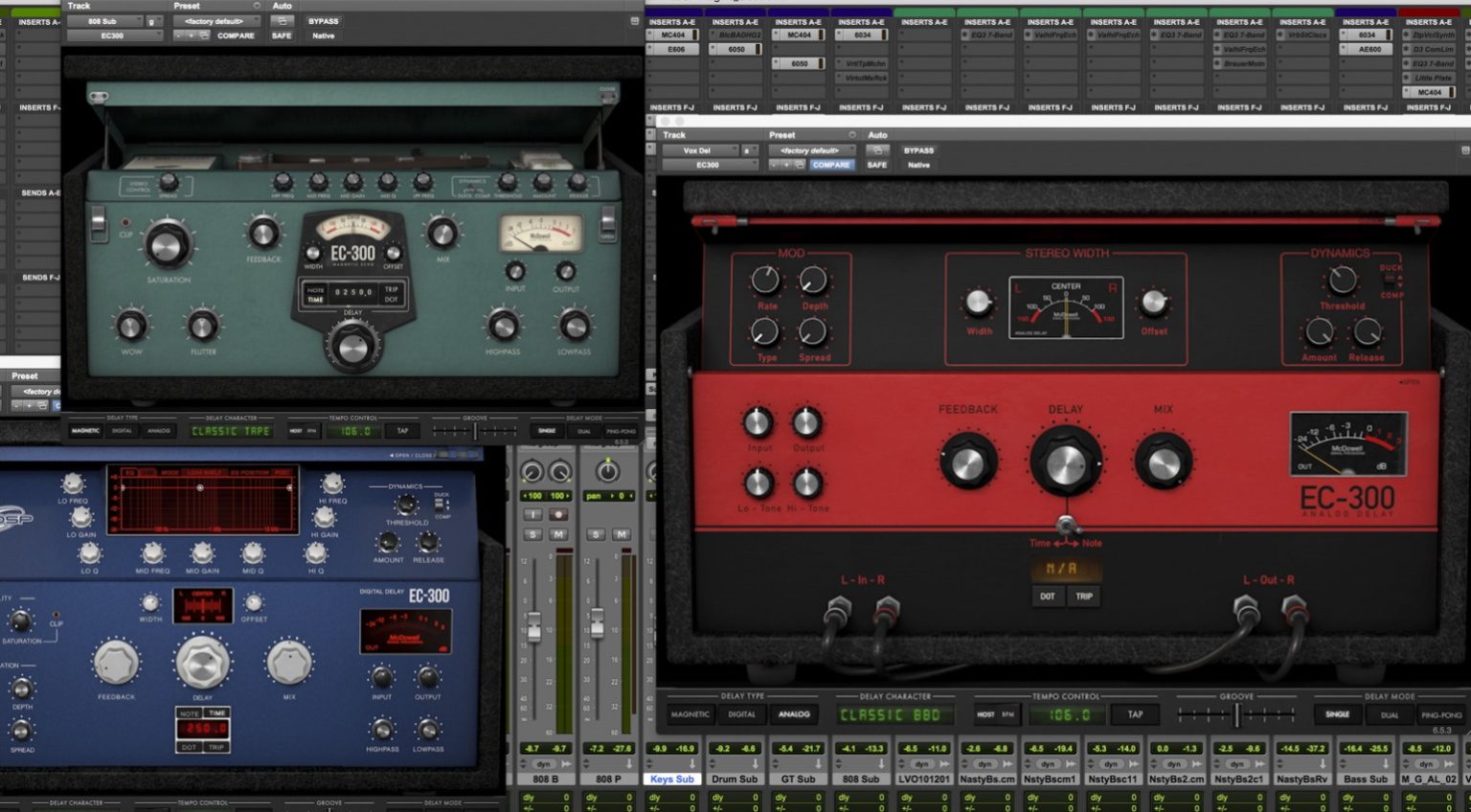Click the dyn icon on NastyBs.cm channel strip
Image resolution: width=1471 pixels, height=812 pixels.
coord(984,763)
